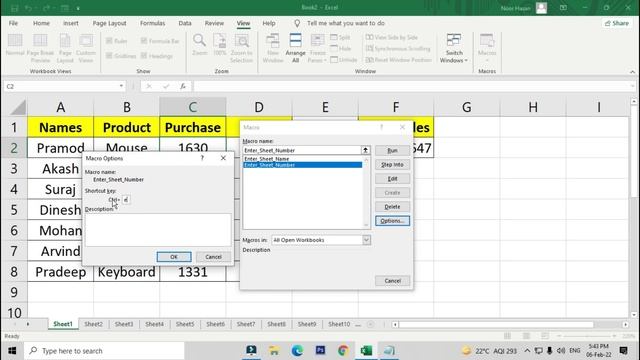This screenshot has height=360, width=640.
Task: Click the Macro dialog reference collapse icon
Action: pos(365,150)
